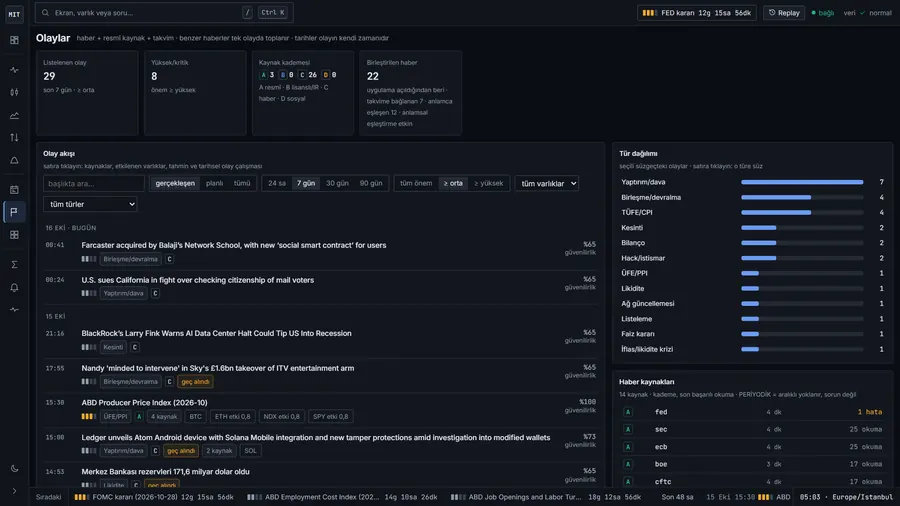This screenshot has height=506, width=900.
Task: Click the Replay button
Action: coord(784,13)
